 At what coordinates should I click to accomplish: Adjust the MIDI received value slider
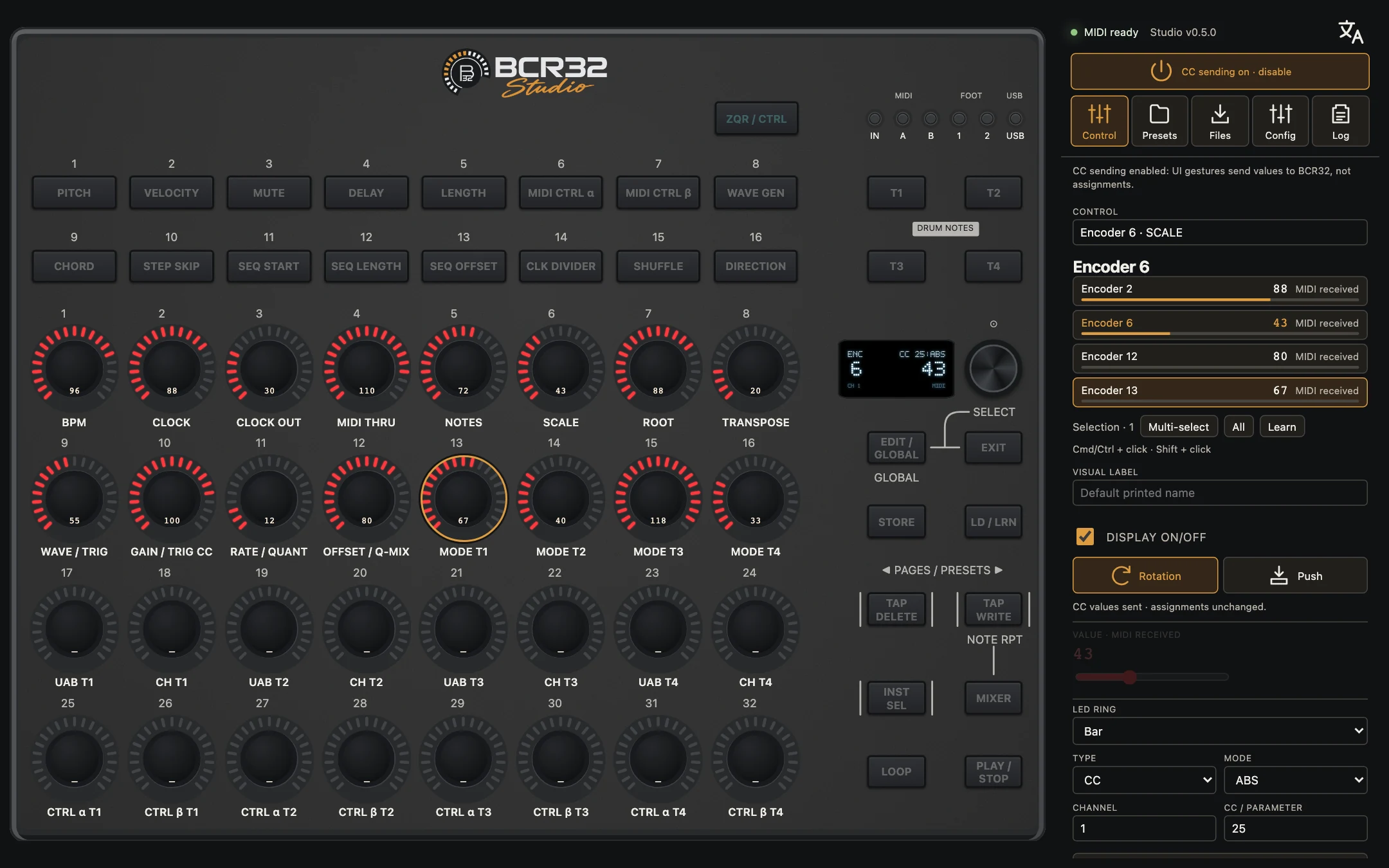coord(1152,676)
